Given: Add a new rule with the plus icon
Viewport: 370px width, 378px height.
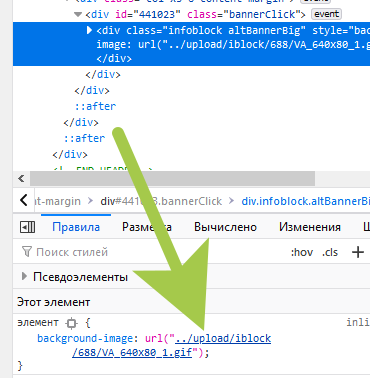Looking at the screenshot, I should coord(358,252).
